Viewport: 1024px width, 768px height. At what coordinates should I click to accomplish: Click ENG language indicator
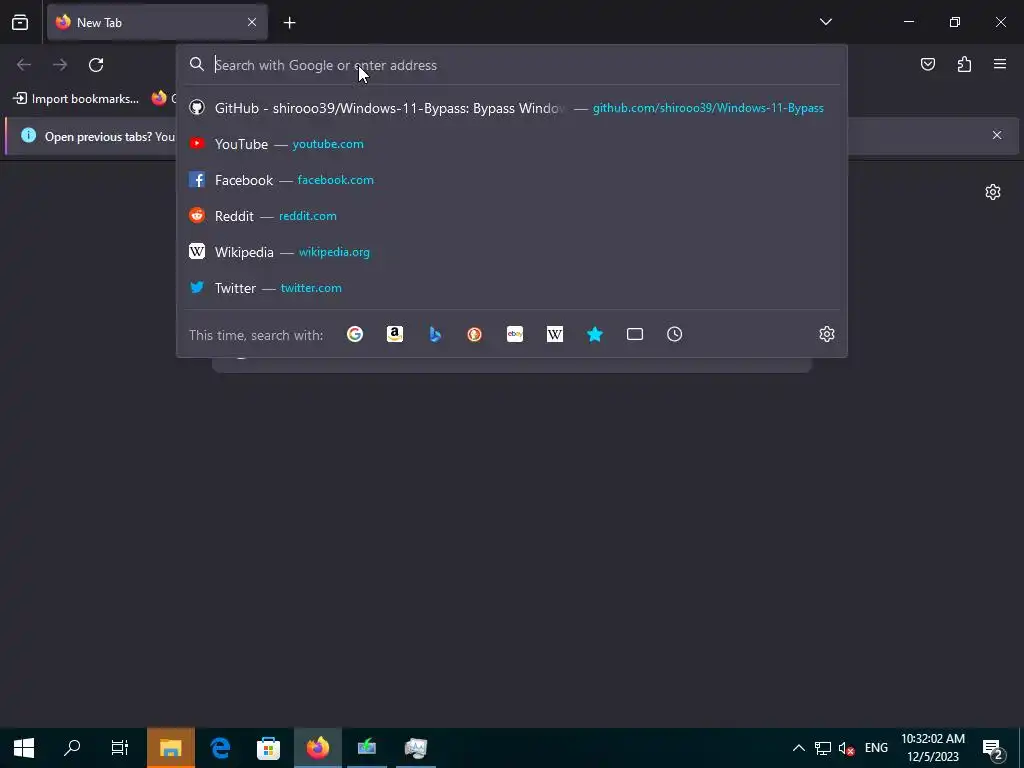876,748
